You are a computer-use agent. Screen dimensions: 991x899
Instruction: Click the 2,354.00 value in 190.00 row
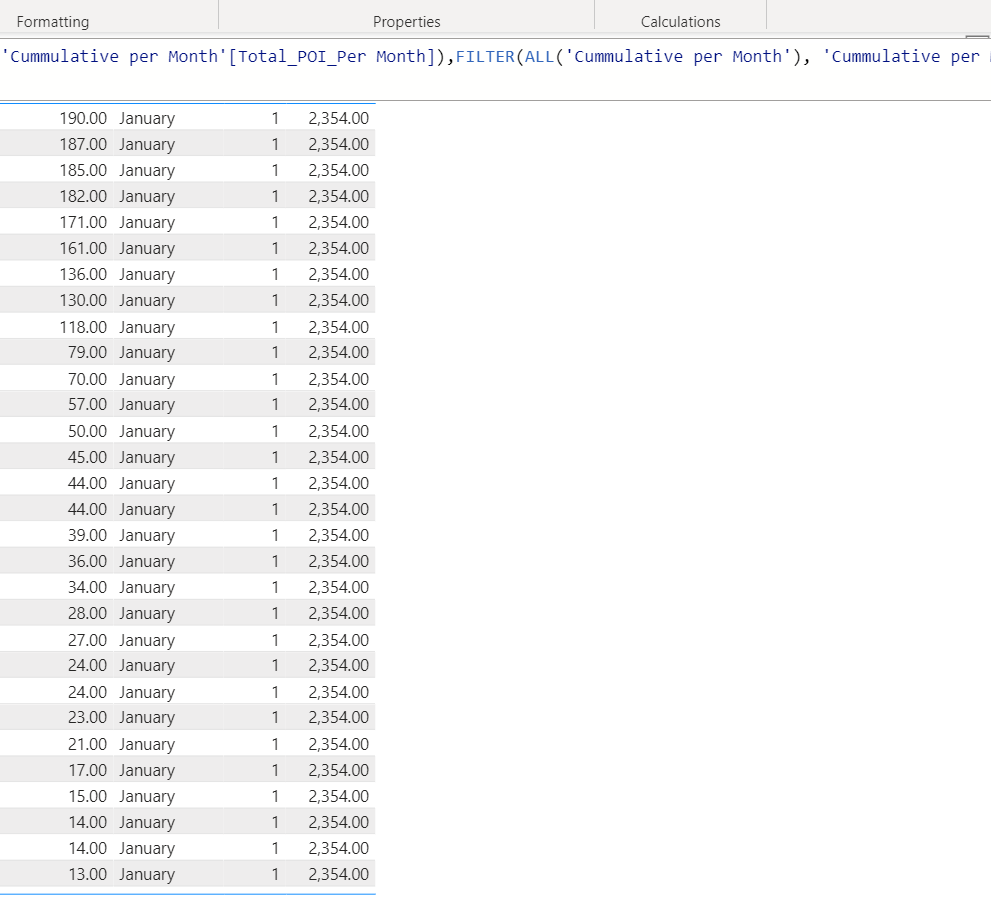click(339, 118)
